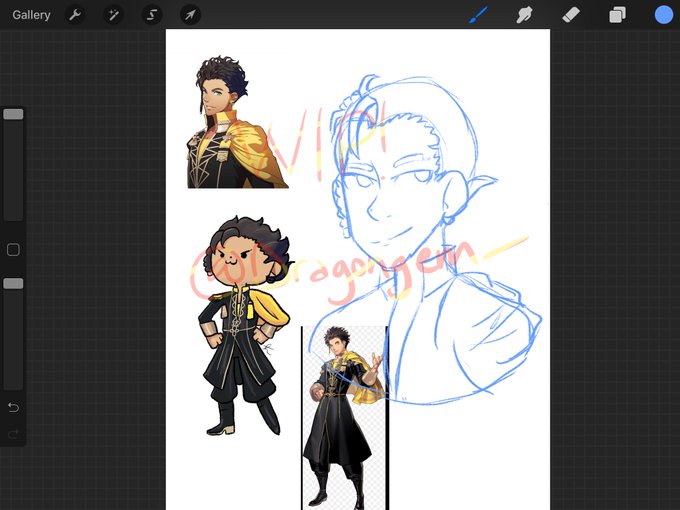Click the top-left character portrait reference
The image size is (680, 510).
click(x=238, y=122)
